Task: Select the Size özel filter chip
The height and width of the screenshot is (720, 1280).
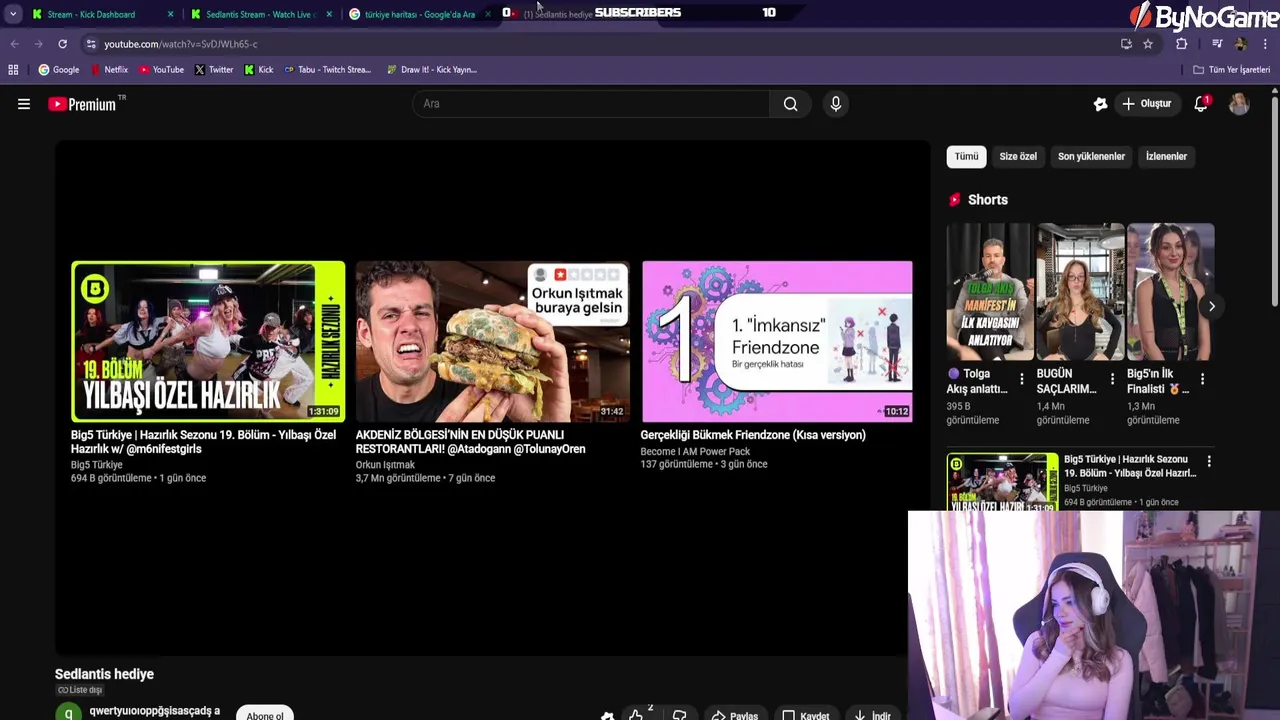Action: pos(1018,156)
